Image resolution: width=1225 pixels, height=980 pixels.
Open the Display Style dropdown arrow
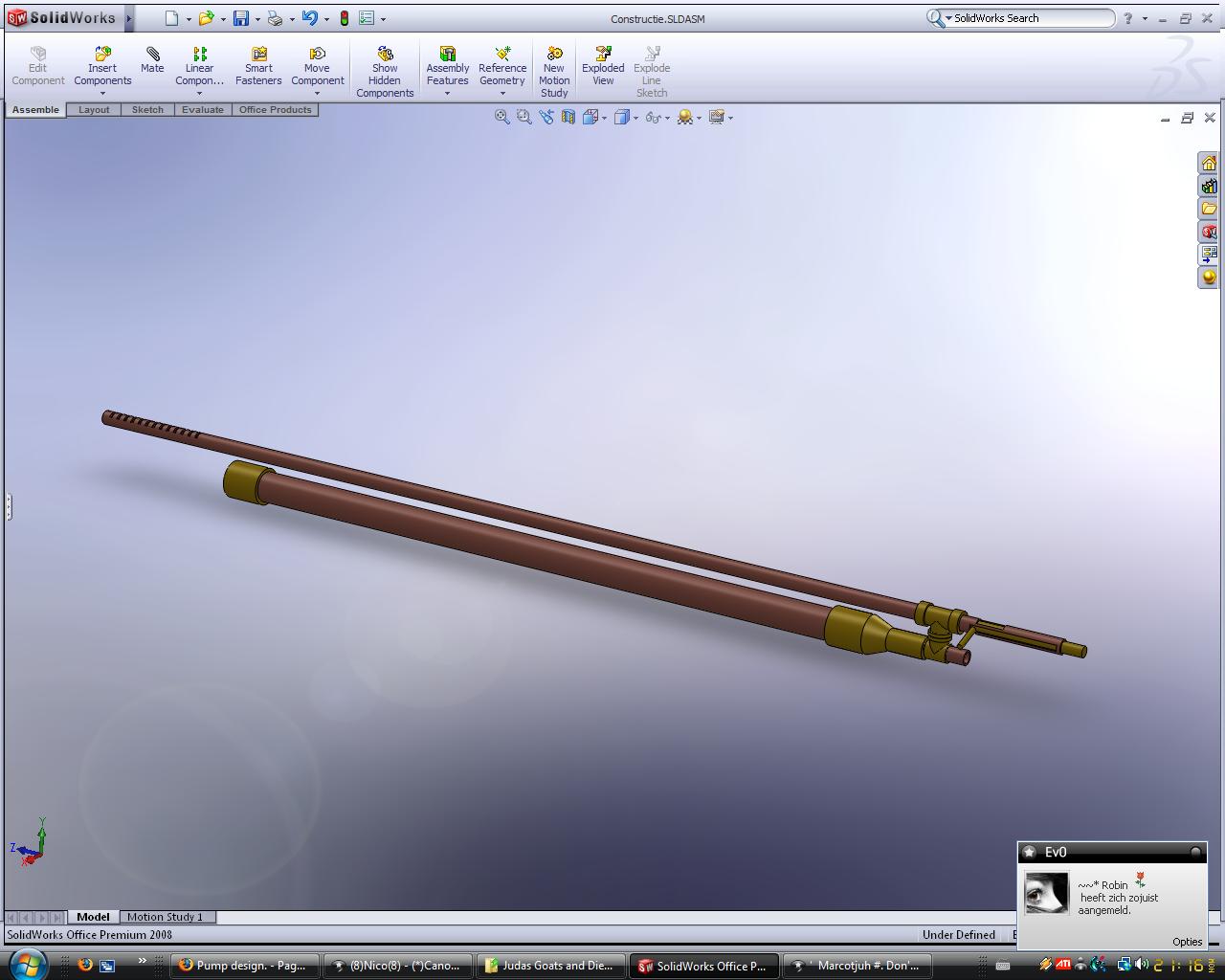(635, 118)
